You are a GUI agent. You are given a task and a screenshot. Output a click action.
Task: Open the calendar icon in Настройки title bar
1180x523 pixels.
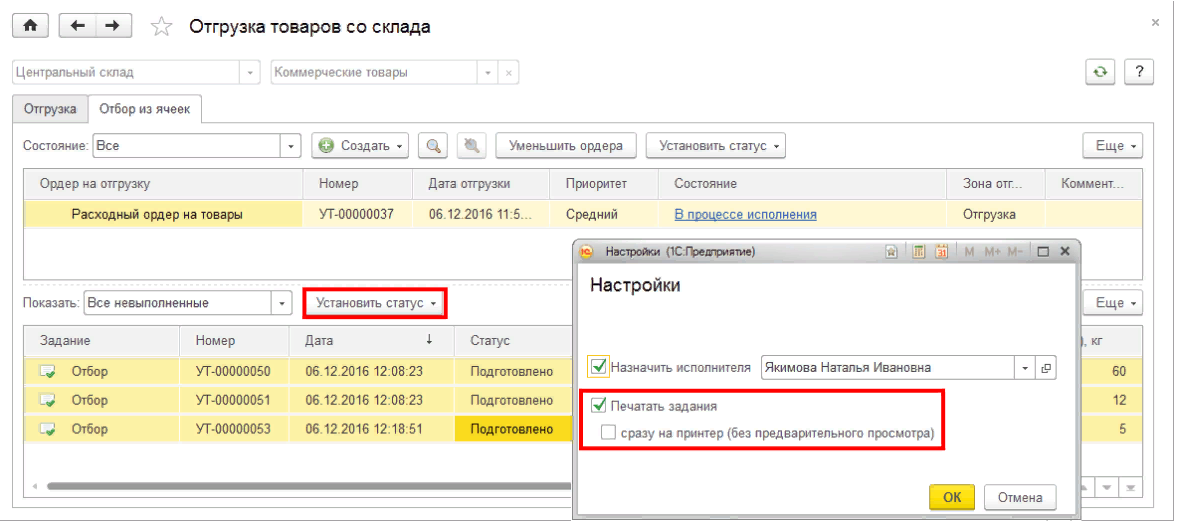click(x=941, y=252)
